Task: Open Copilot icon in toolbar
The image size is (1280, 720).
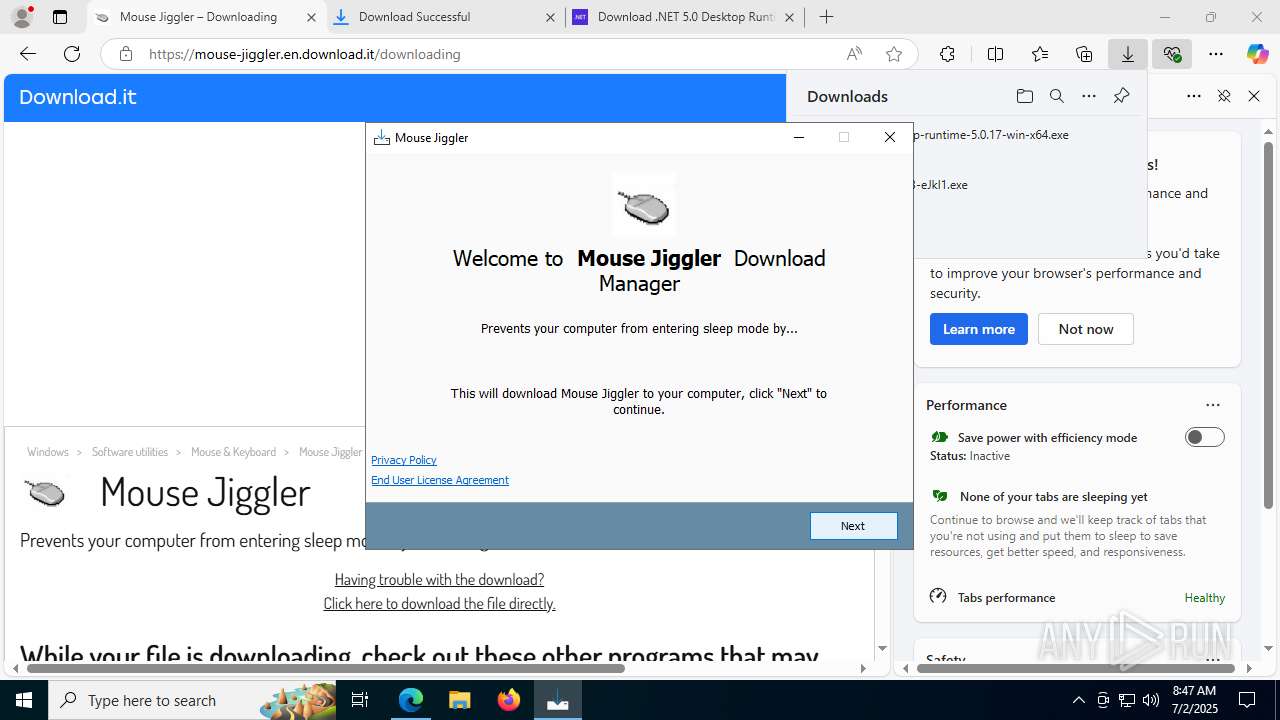Action: coord(1257,54)
